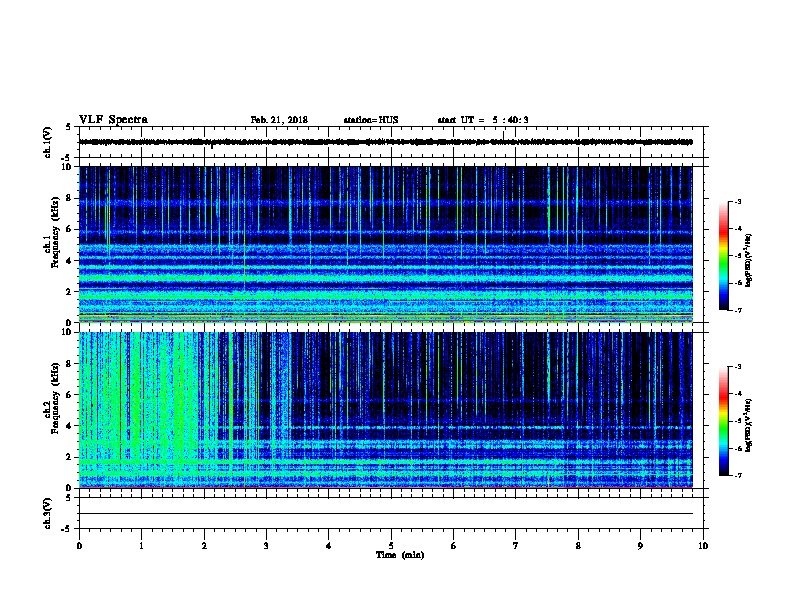Image resolution: width=792 pixels, height=612 pixels.
Task: Click the ch.2 color scale bar
Action: (724, 421)
